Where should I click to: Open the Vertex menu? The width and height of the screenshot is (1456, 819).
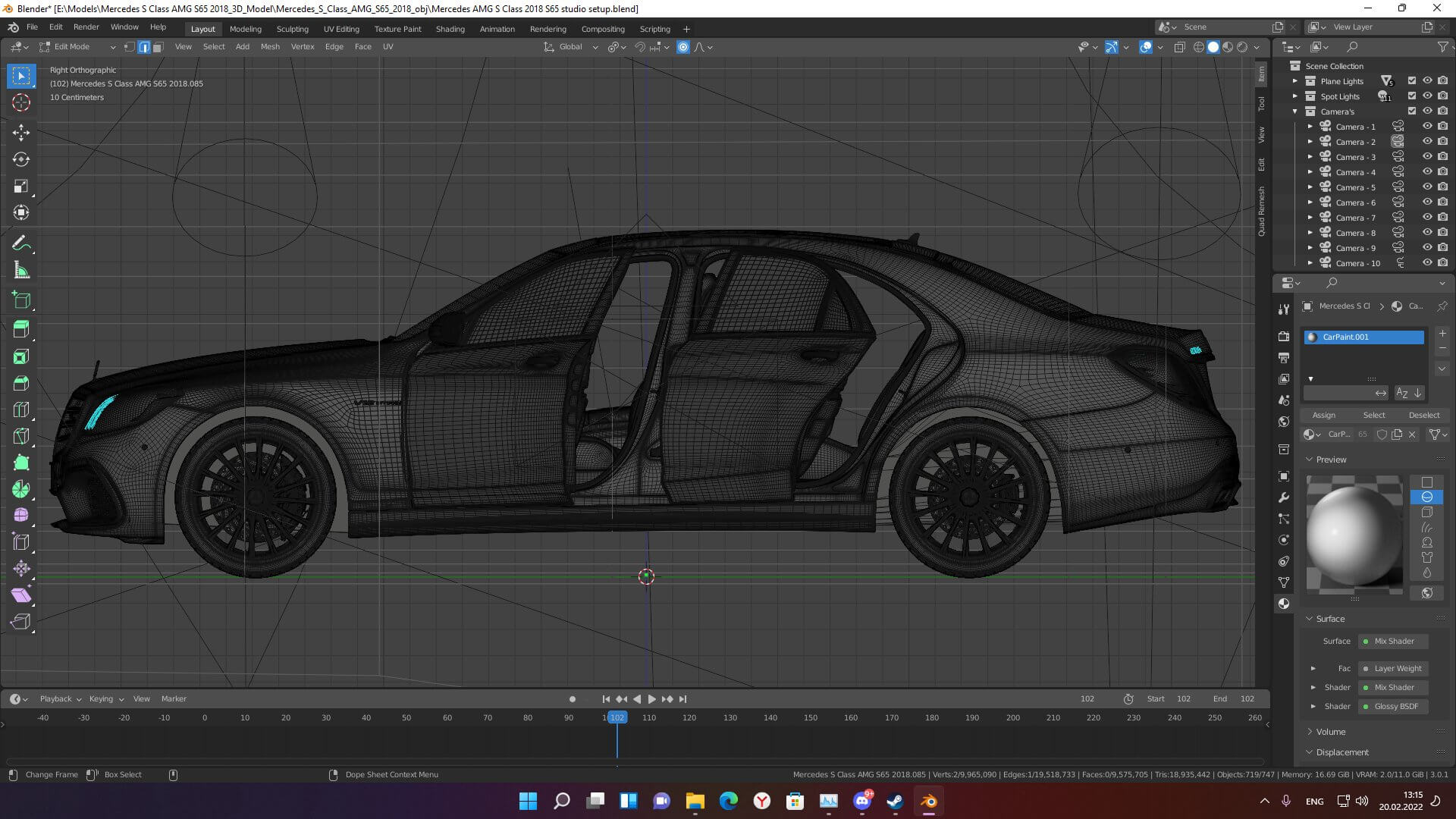303,47
